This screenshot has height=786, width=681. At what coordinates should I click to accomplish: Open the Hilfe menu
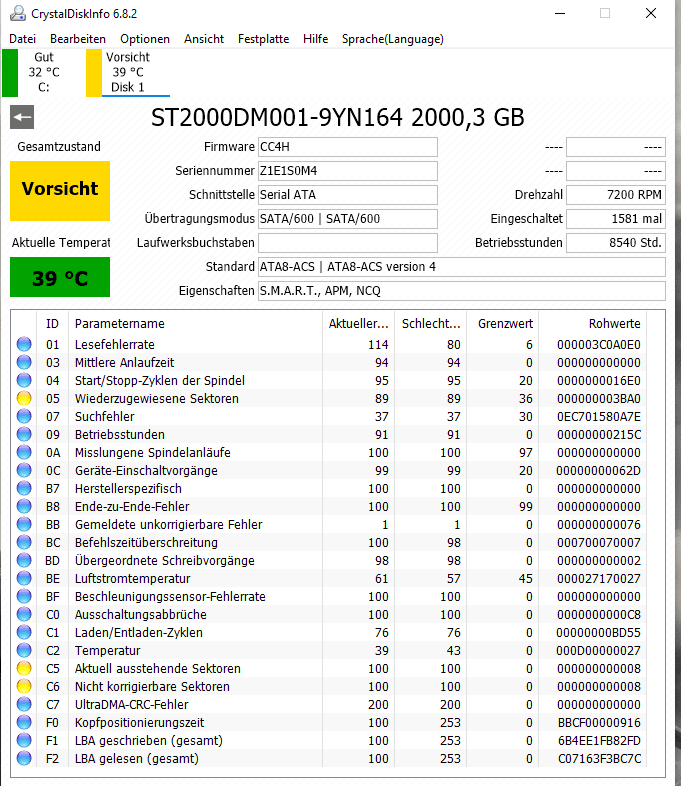(316, 39)
